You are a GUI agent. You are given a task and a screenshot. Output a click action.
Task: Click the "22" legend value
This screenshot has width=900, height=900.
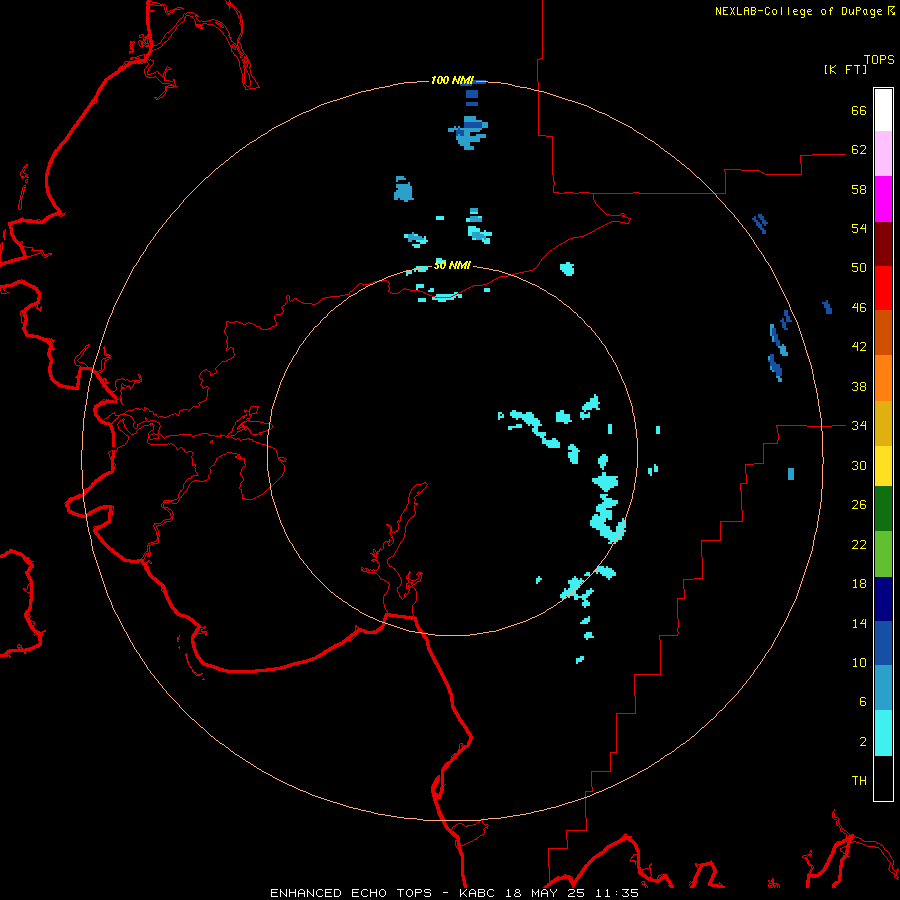pos(859,545)
